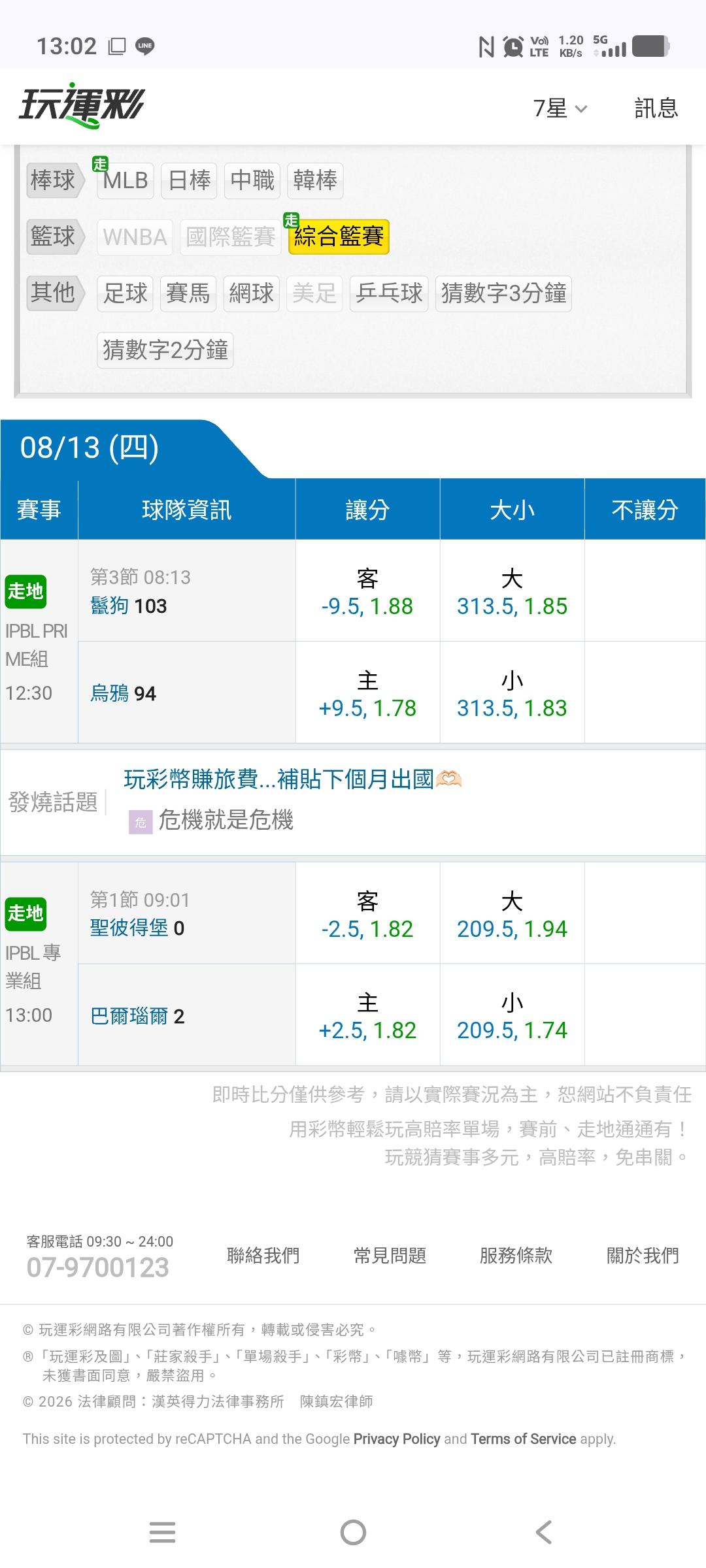
Task: Pick 客 -9.5, 1.88 handicap odds
Action: coord(367,591)
